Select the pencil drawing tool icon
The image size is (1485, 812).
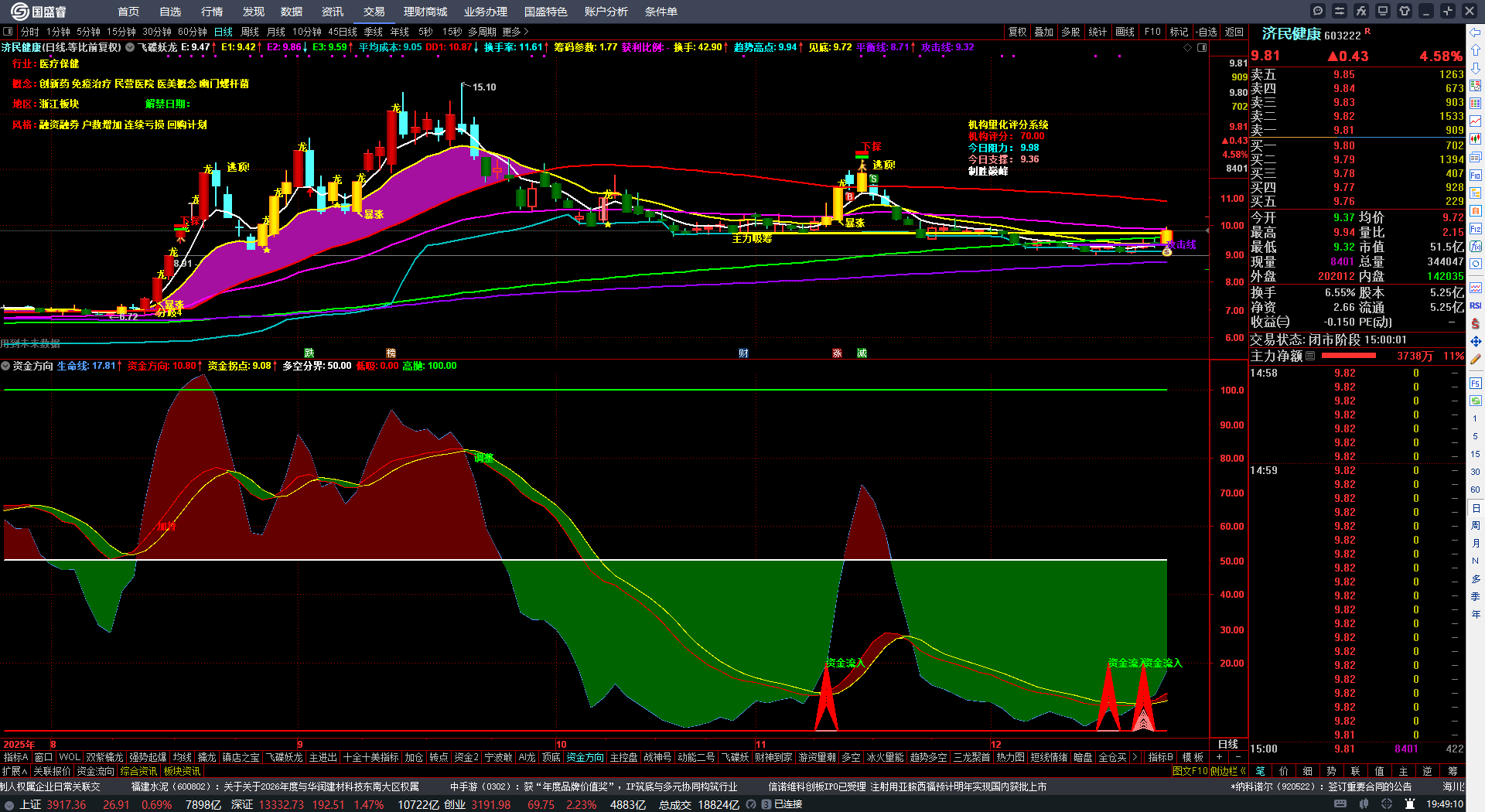coord(1476,359)
